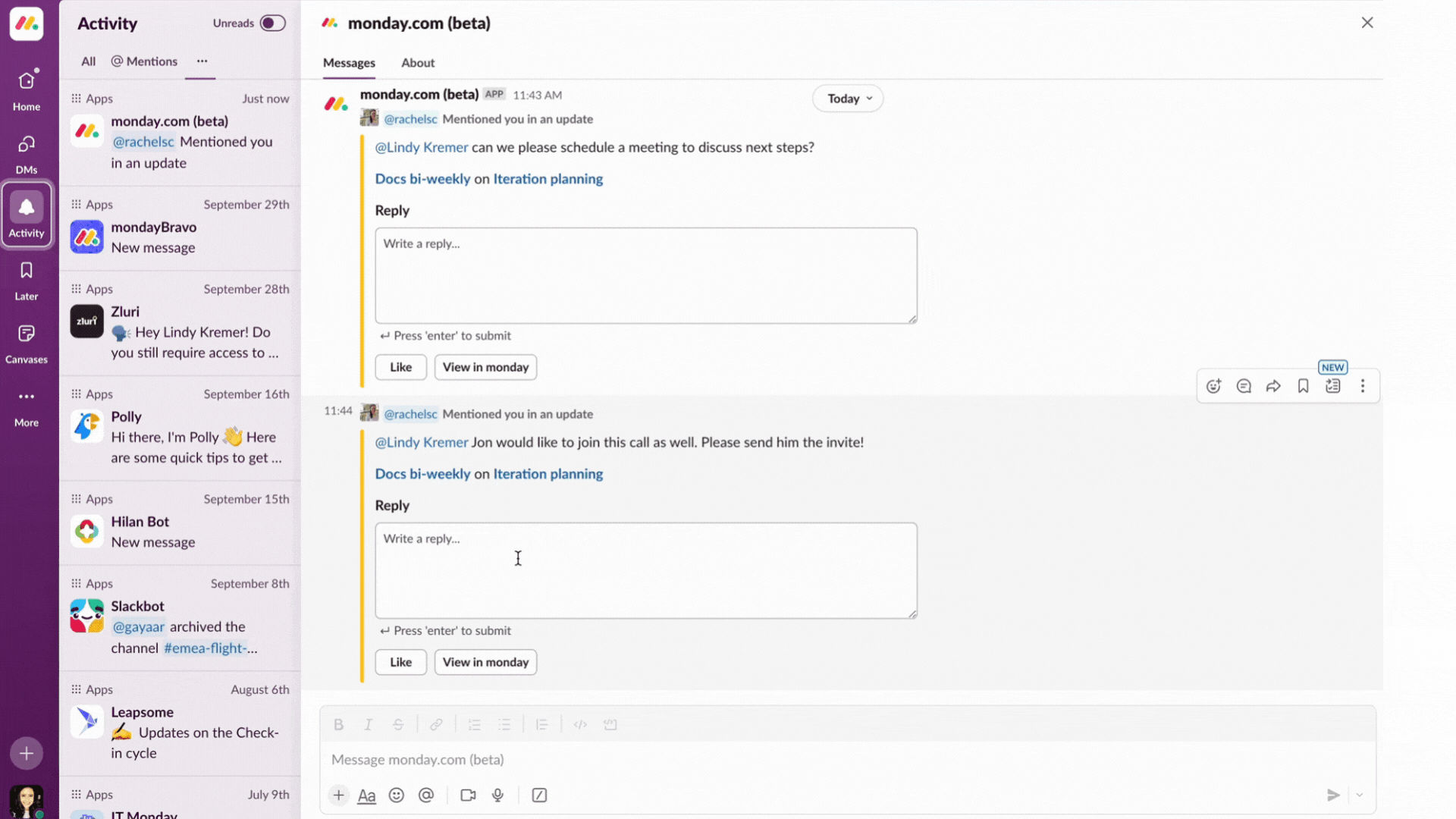This screenshot has height=819, width=1456.
Task: Select the microphone to record audio clip
Action: click(x=497, y=795)
